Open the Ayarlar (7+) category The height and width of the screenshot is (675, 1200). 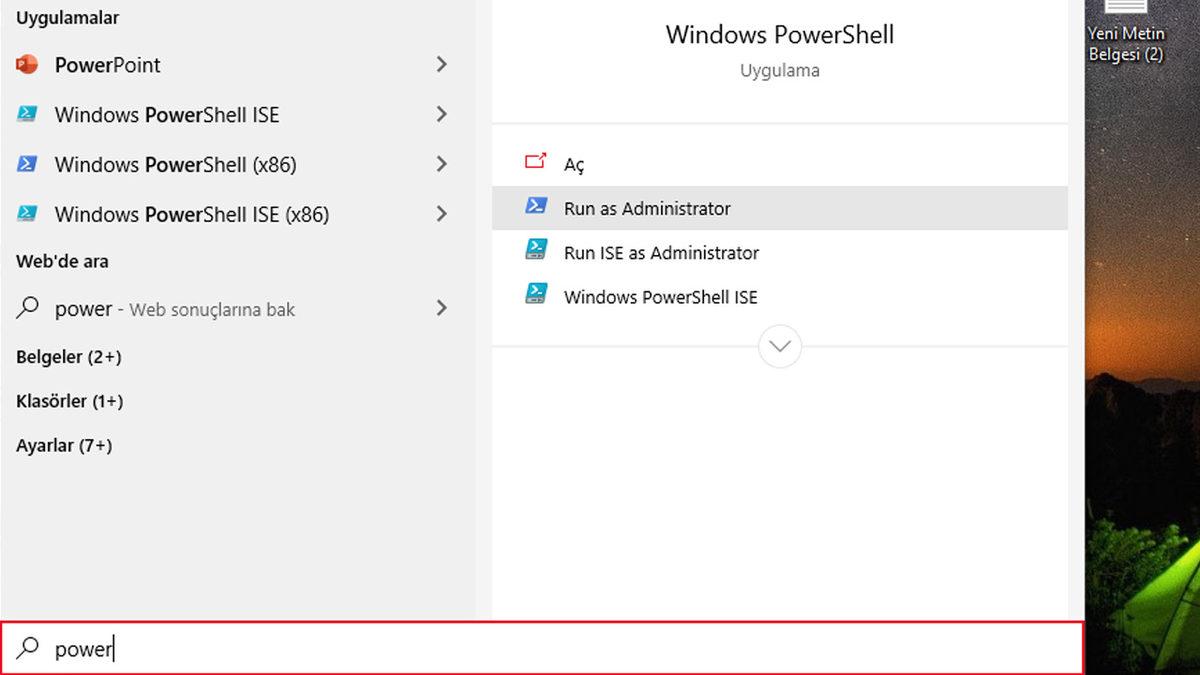[x=64, y=446]
